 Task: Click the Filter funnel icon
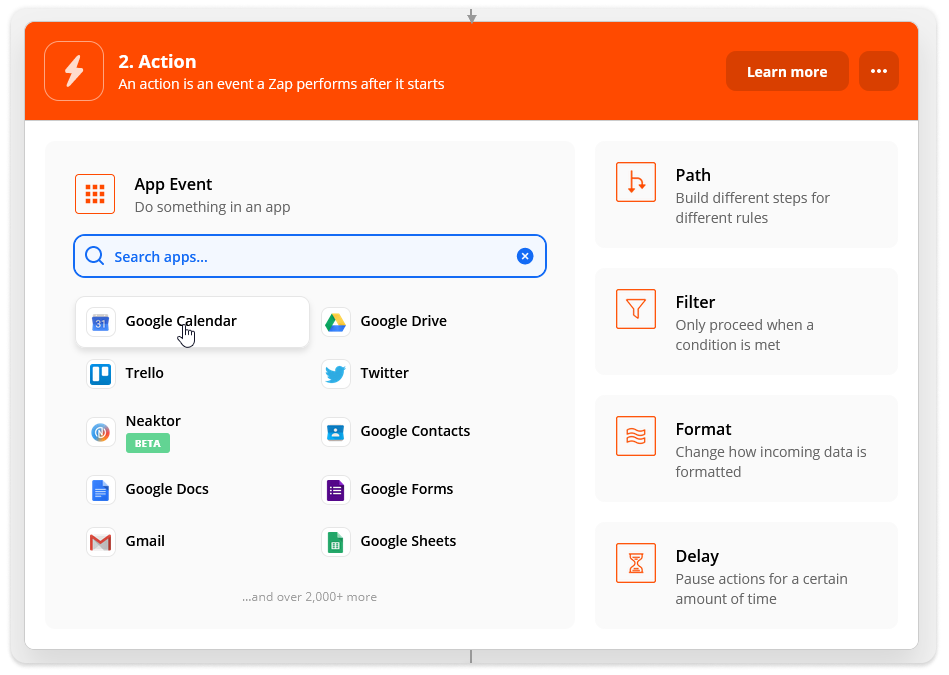tap(635, 309)
